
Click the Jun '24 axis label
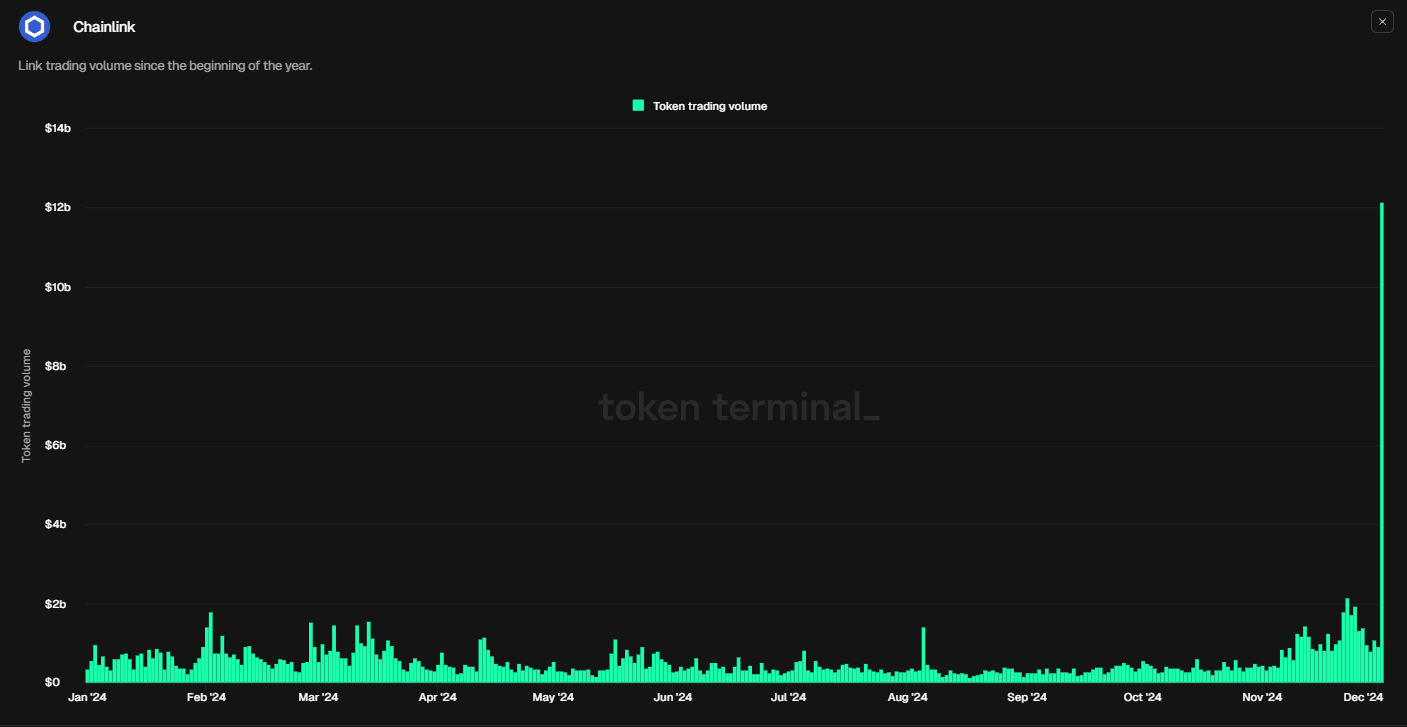[673, 697]
